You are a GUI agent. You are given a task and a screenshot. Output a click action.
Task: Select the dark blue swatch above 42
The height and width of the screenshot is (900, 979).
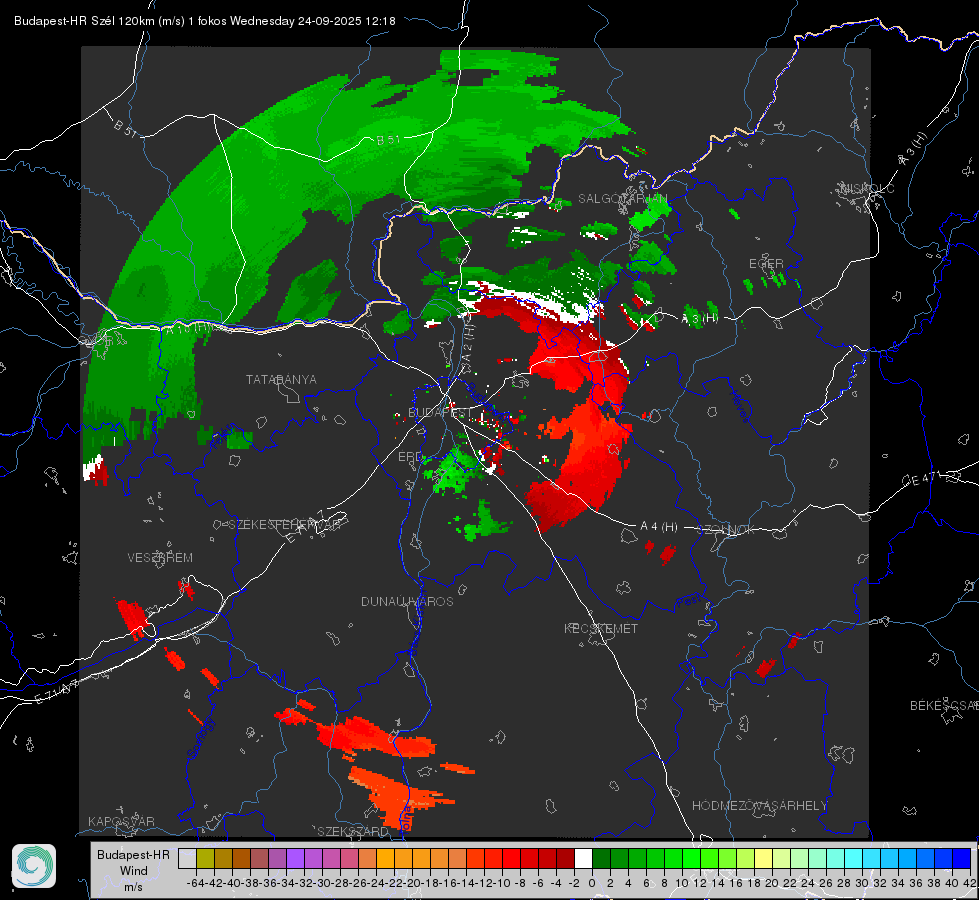pos(962,859)
